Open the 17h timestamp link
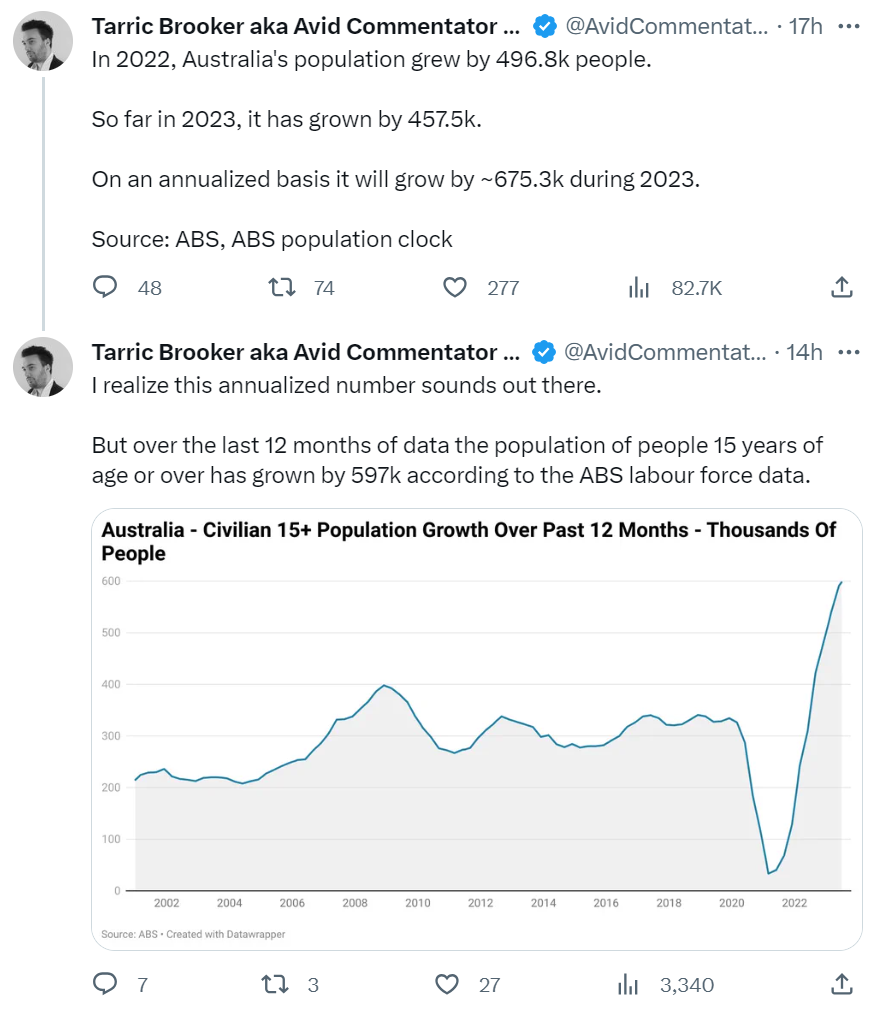This screenshot has width=880, height=1011. click(x=806, y=26)
